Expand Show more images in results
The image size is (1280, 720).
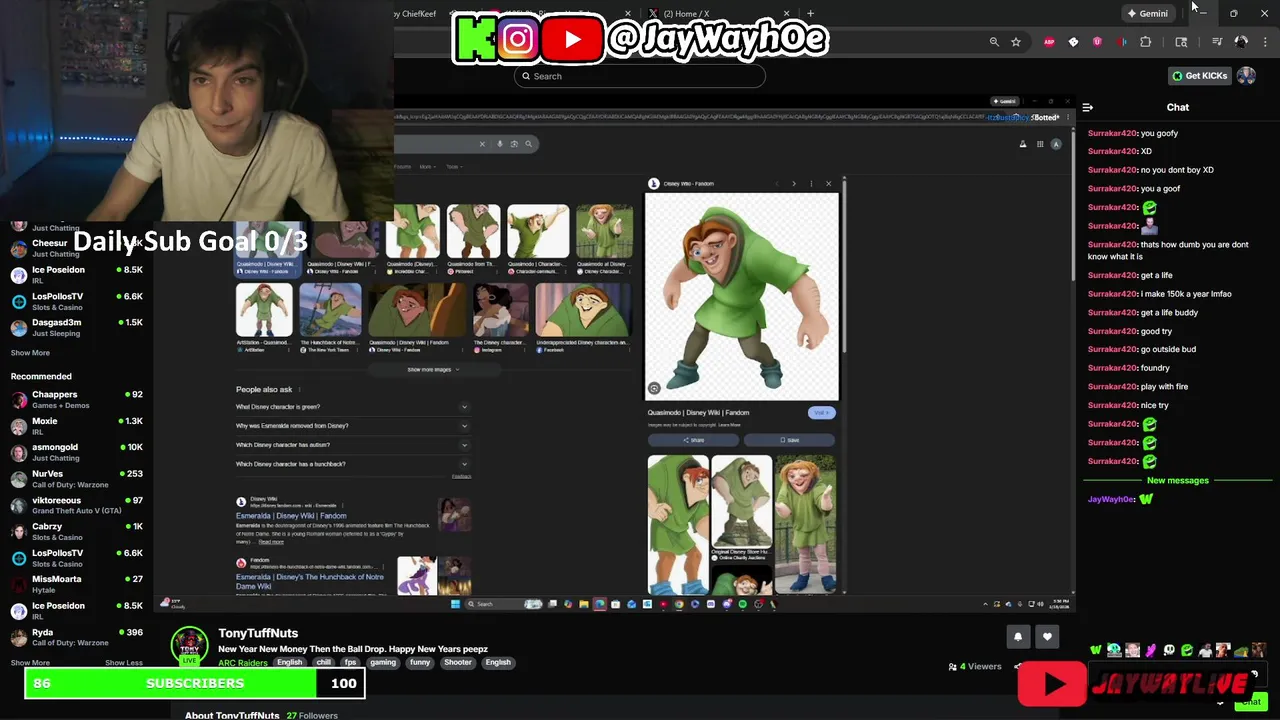433,370
